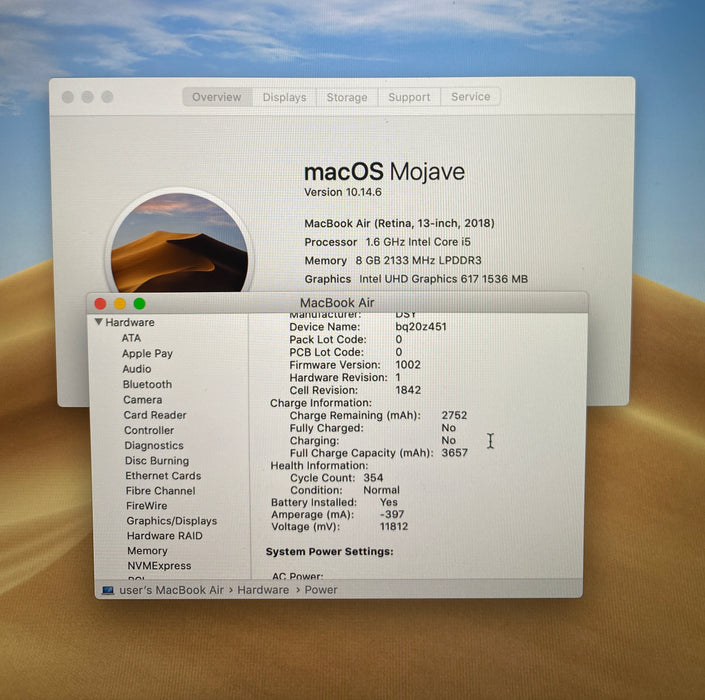Select NVMExpress in the sidebar

coord(159,566)
